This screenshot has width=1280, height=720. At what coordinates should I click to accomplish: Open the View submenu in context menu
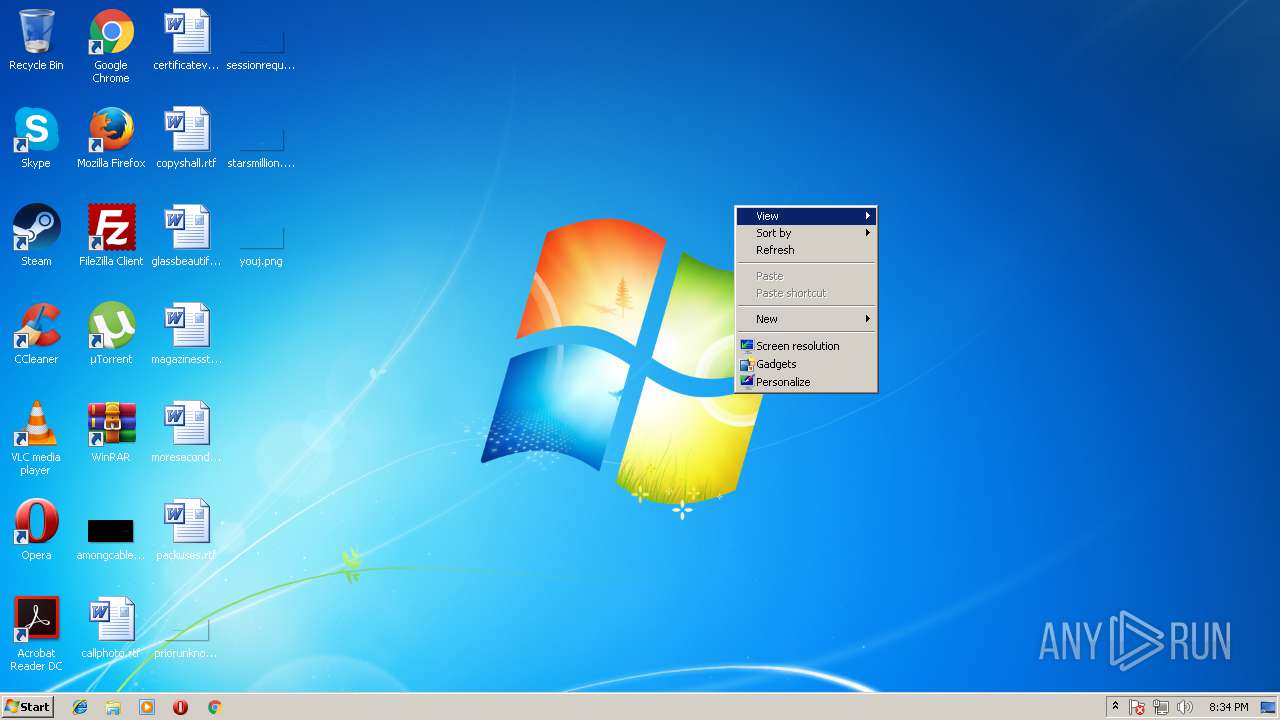[806, 216]
